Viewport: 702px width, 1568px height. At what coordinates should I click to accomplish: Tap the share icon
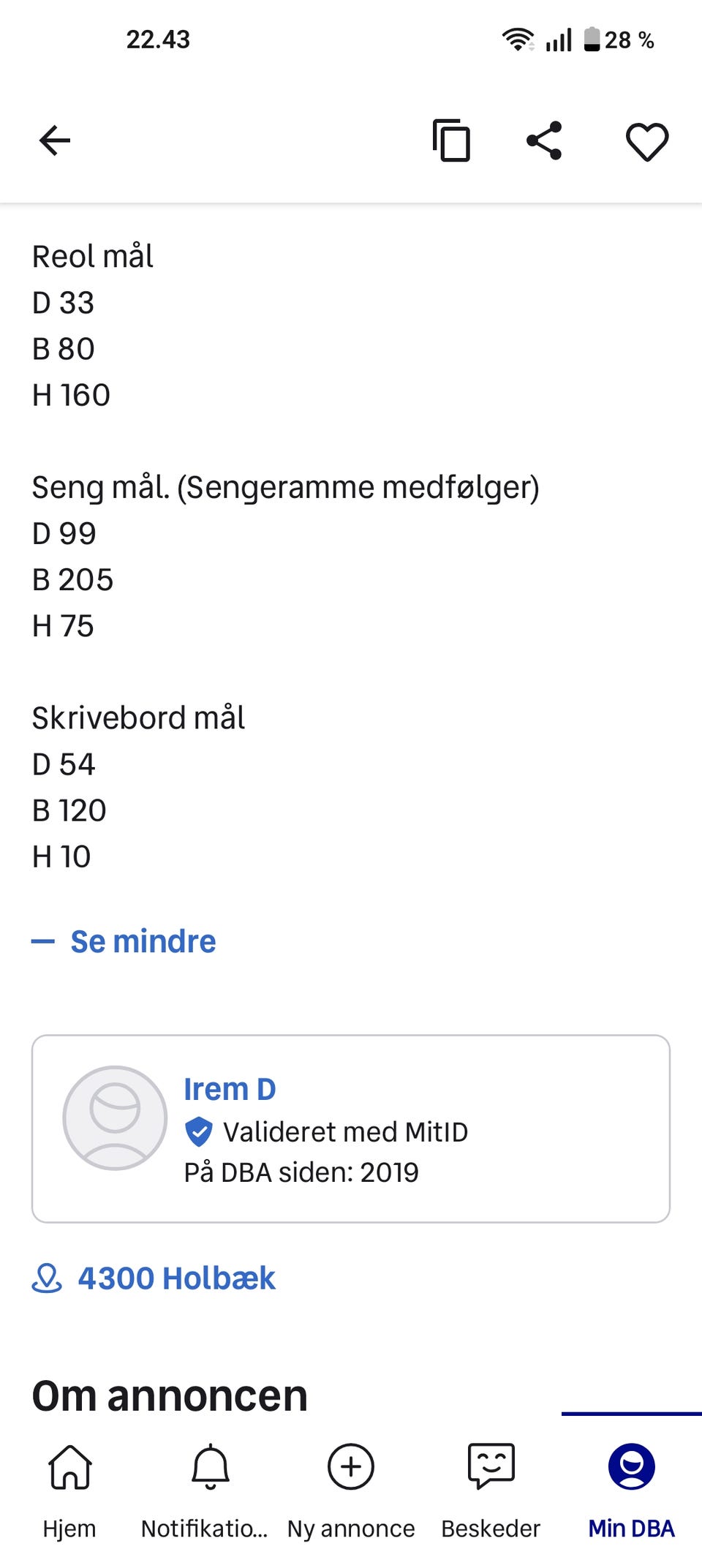tap(545, 140)
